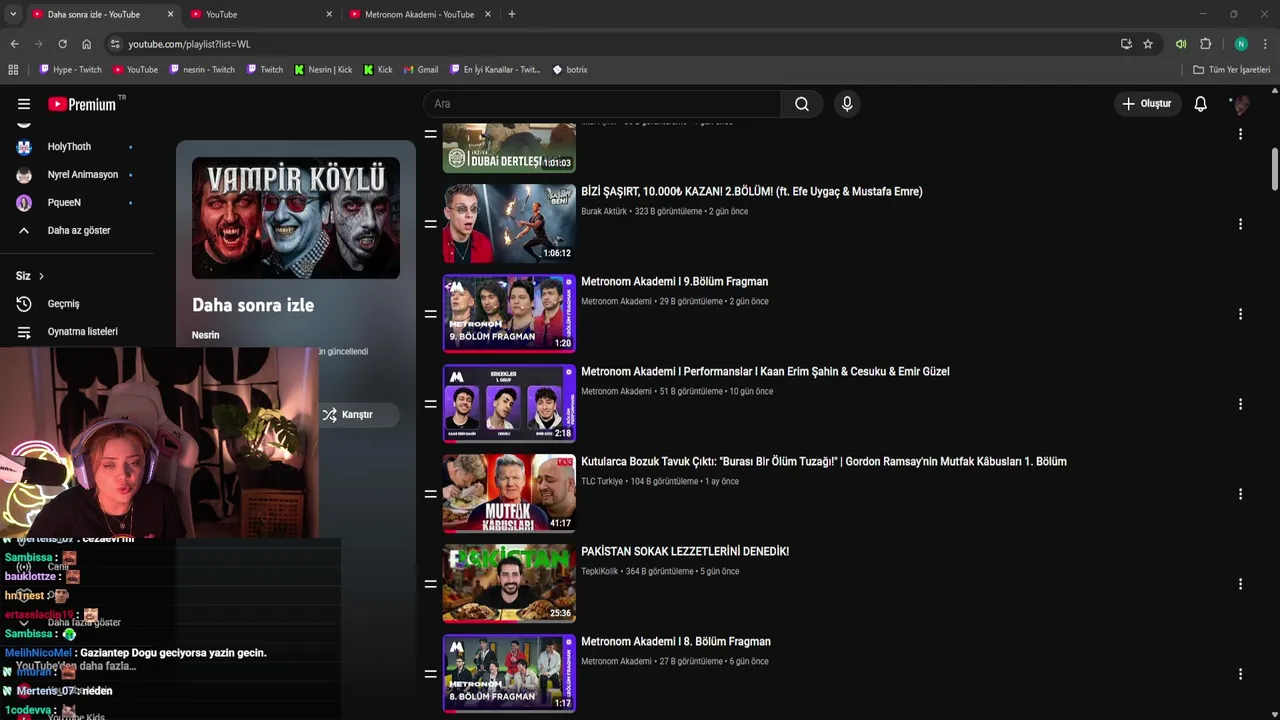The image size is (1280, 720).
Task: Open PAKİSTAN SOKAK LEZZETLERİNİ DENEDİK title
Action: pos(685,551)
